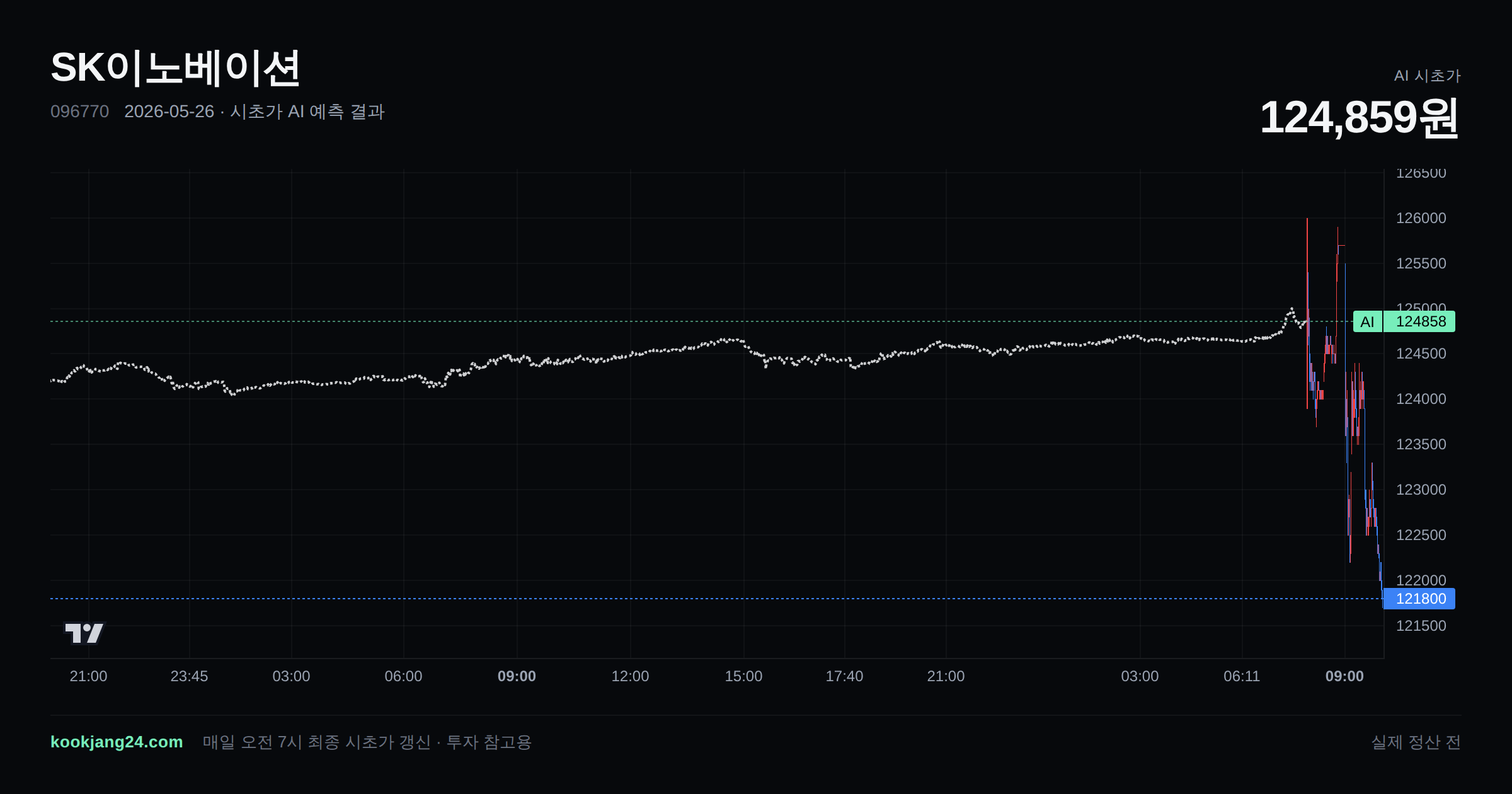Click the TradingView logo icon
Screen dimensions: 1512x794
click(x=84, y=633)
